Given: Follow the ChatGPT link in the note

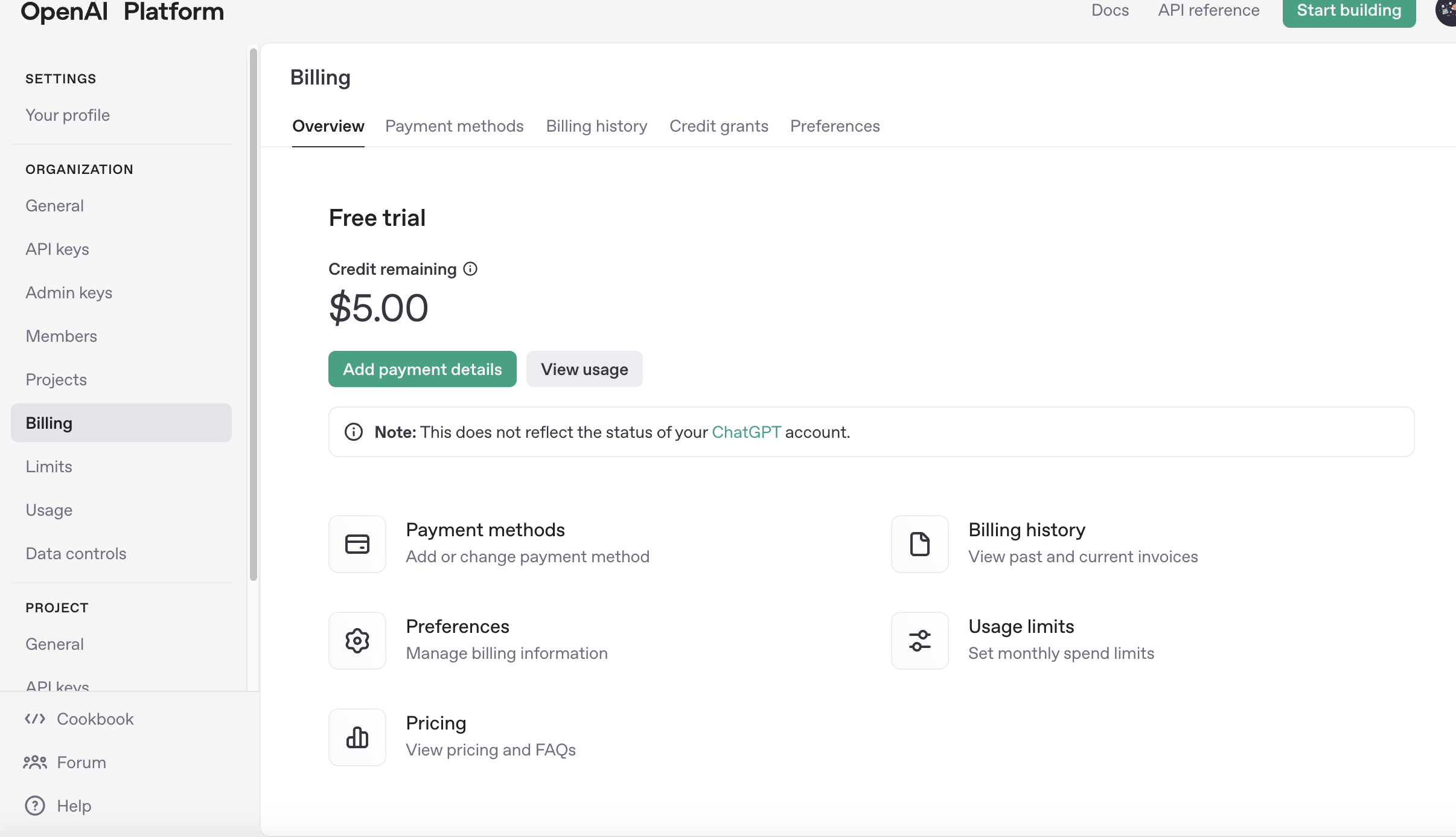Looking at the screenshot, I should (746, 432).
